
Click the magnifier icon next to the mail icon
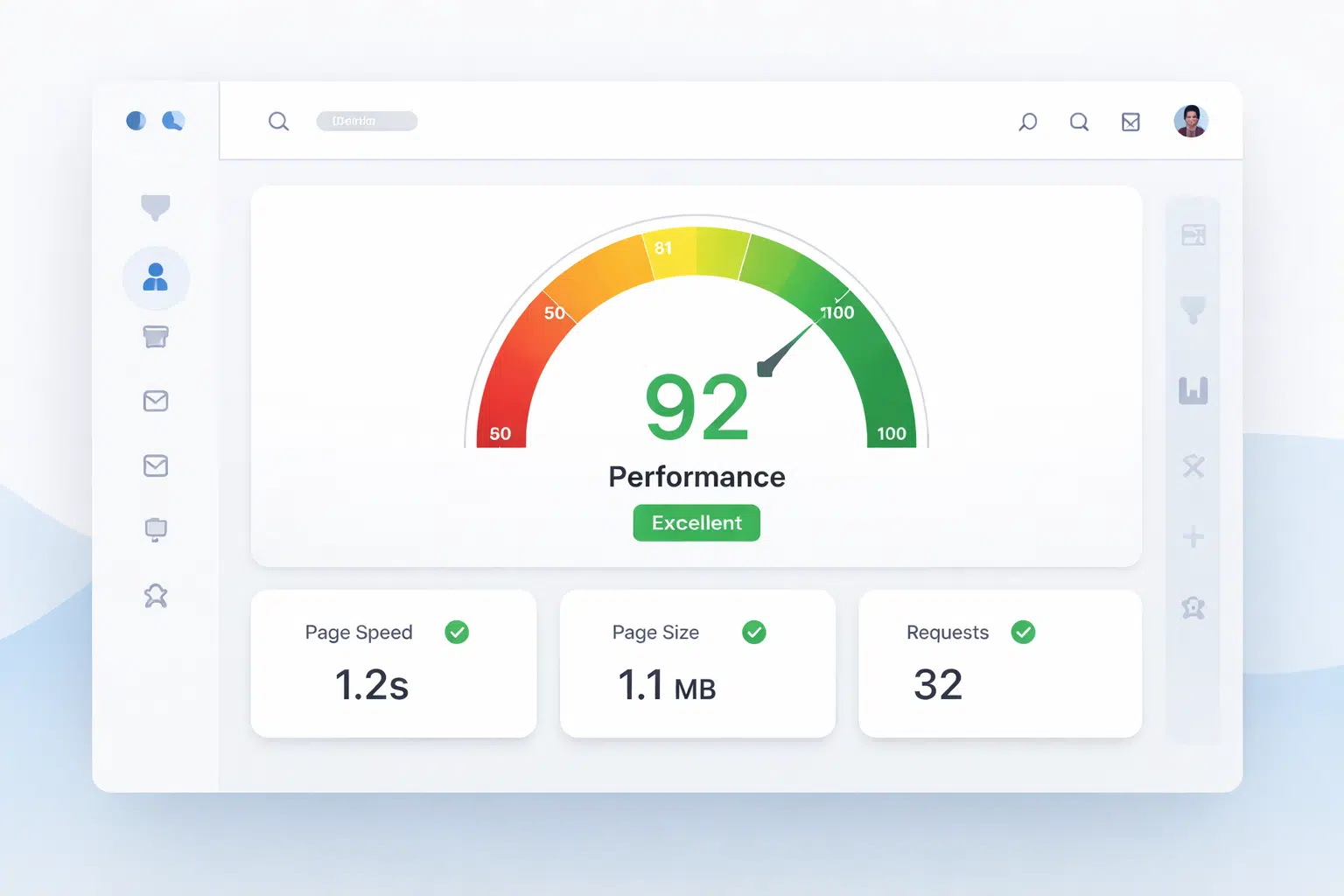click(x=1080, y=122)
